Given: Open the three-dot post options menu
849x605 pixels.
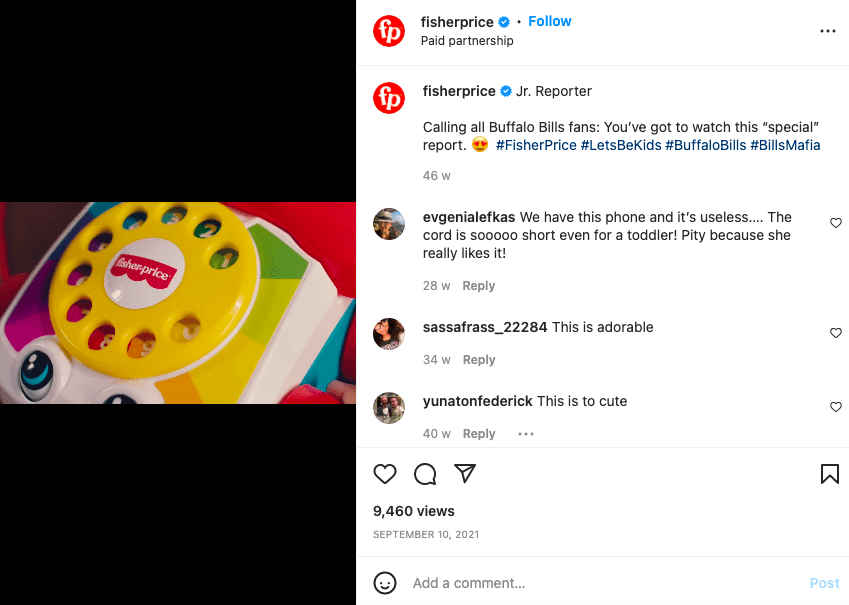Looking at the screenshot, I should 827,31.
